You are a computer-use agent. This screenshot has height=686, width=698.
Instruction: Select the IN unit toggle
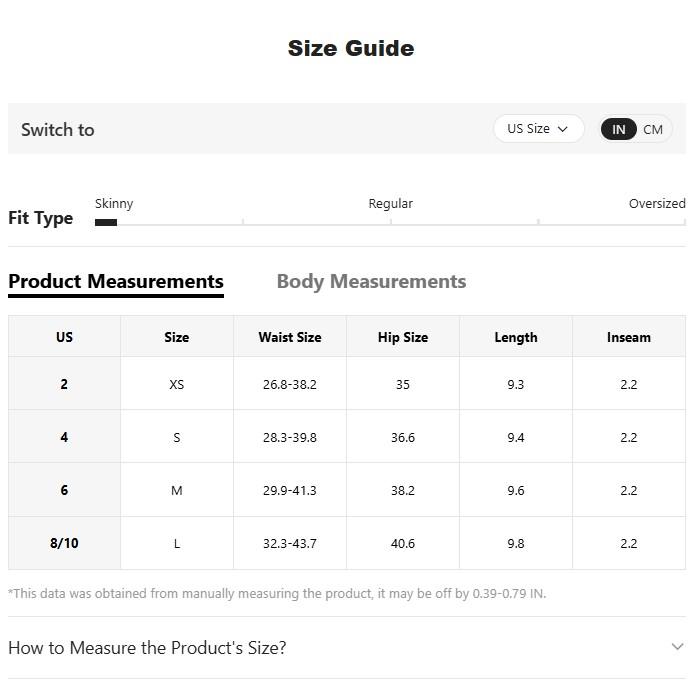pyautogui.click(x=618, y=129)
